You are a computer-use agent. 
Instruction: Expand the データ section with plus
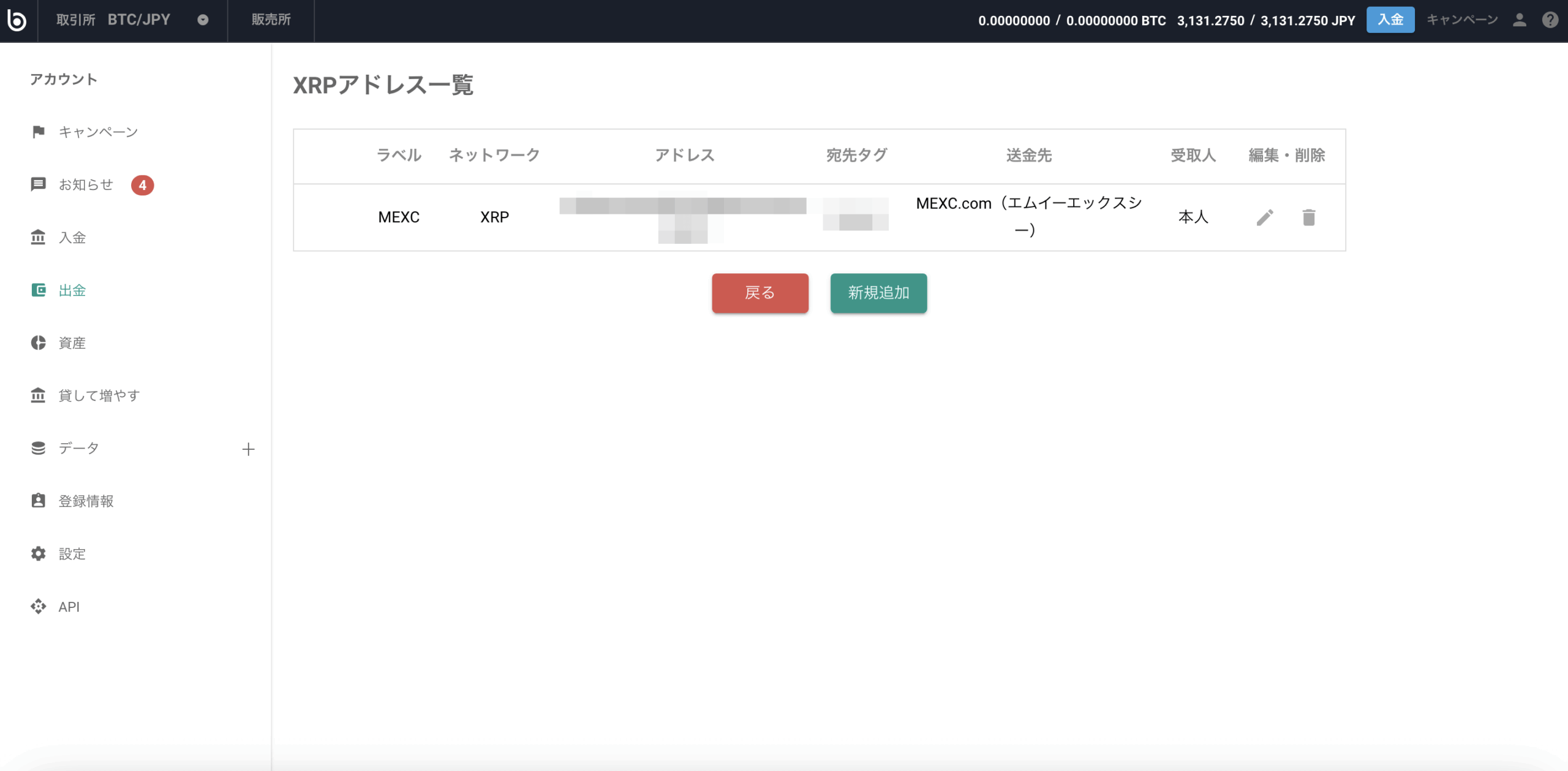pos(248,449)
